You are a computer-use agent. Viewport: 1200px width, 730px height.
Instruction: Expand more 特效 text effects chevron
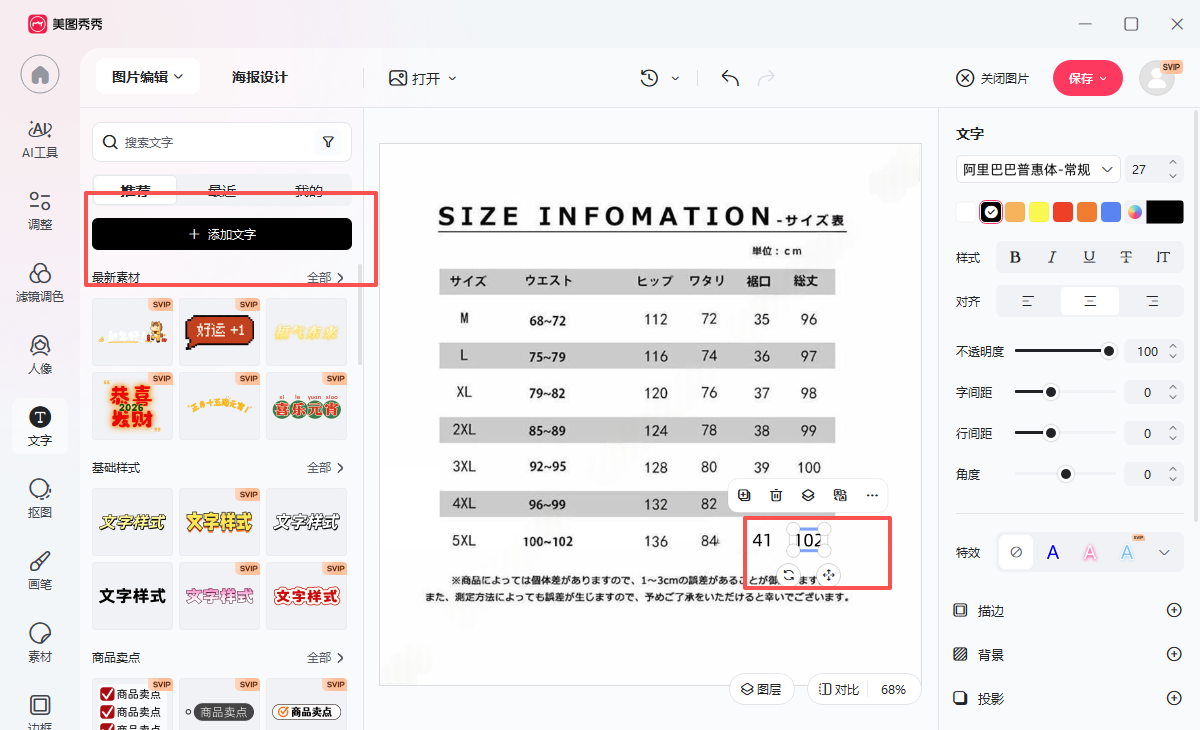tap(1164, 552)
